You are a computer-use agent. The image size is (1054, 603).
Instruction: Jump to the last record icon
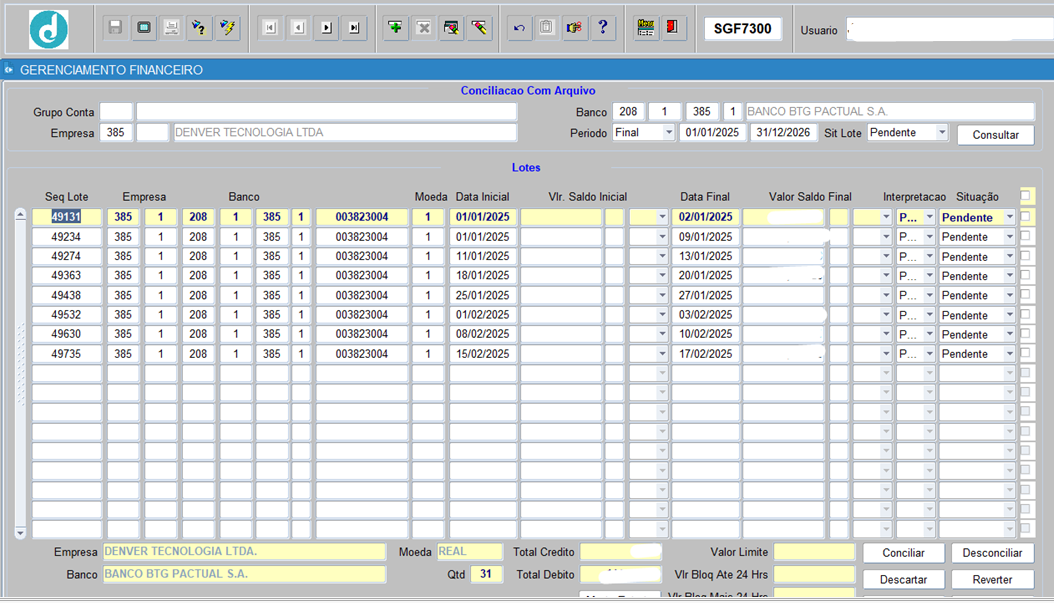(x=354, y=28)
